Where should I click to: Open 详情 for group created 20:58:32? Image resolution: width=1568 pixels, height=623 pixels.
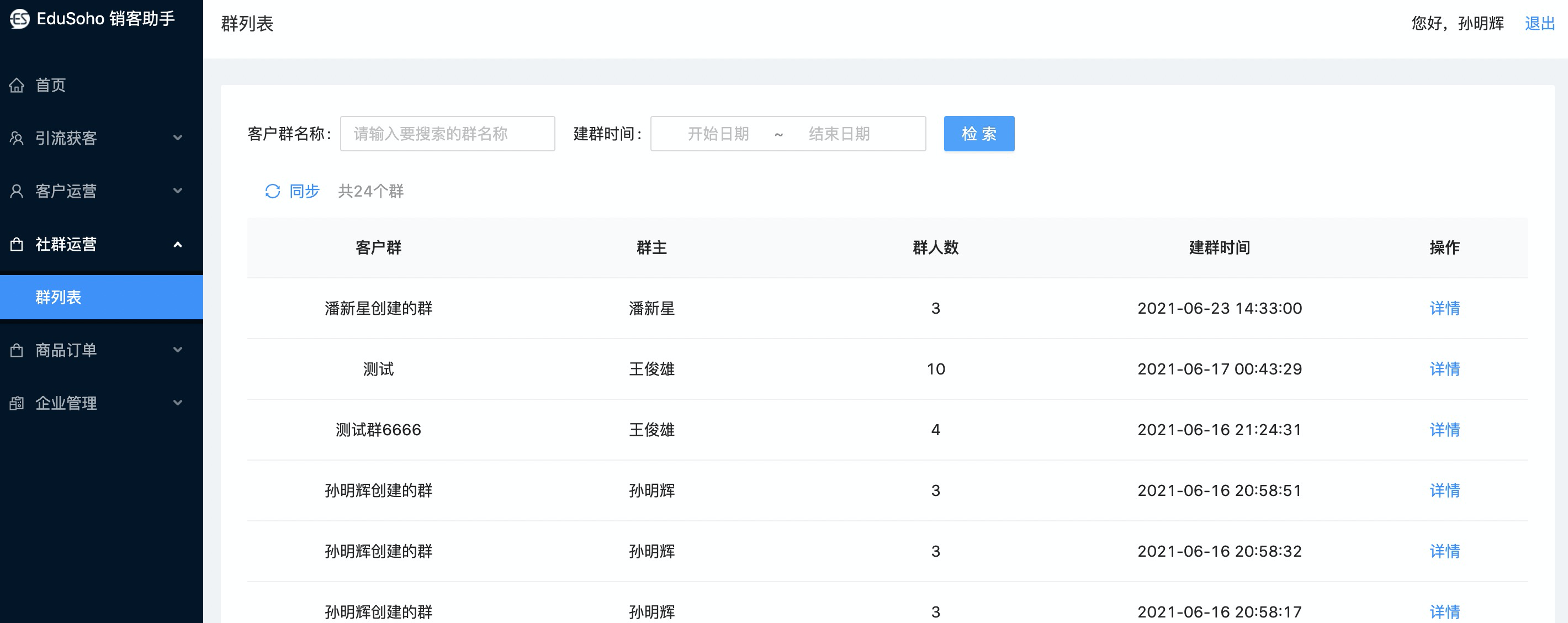tap(1444, 551)
